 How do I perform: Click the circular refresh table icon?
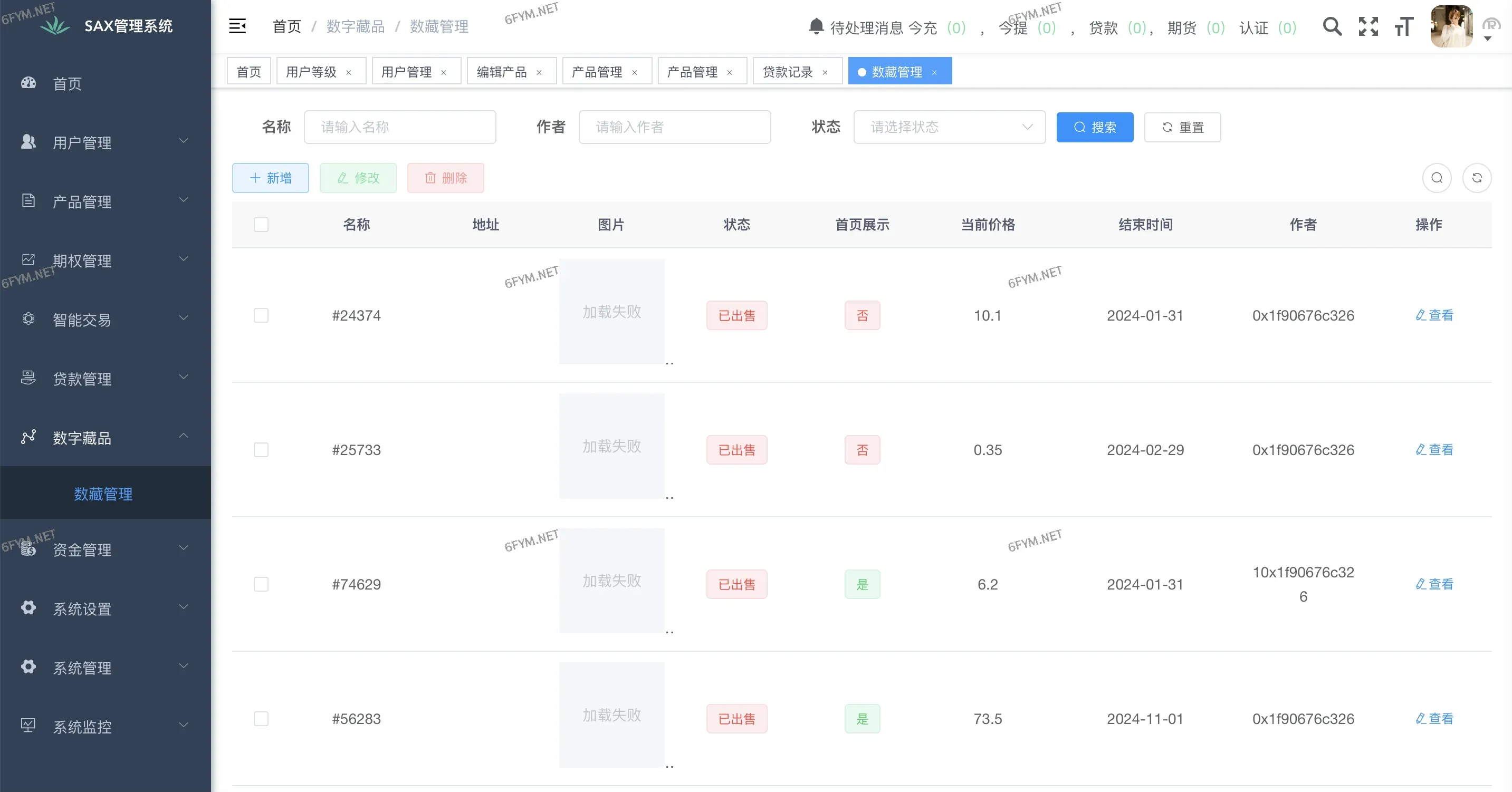coord(1477,178)
